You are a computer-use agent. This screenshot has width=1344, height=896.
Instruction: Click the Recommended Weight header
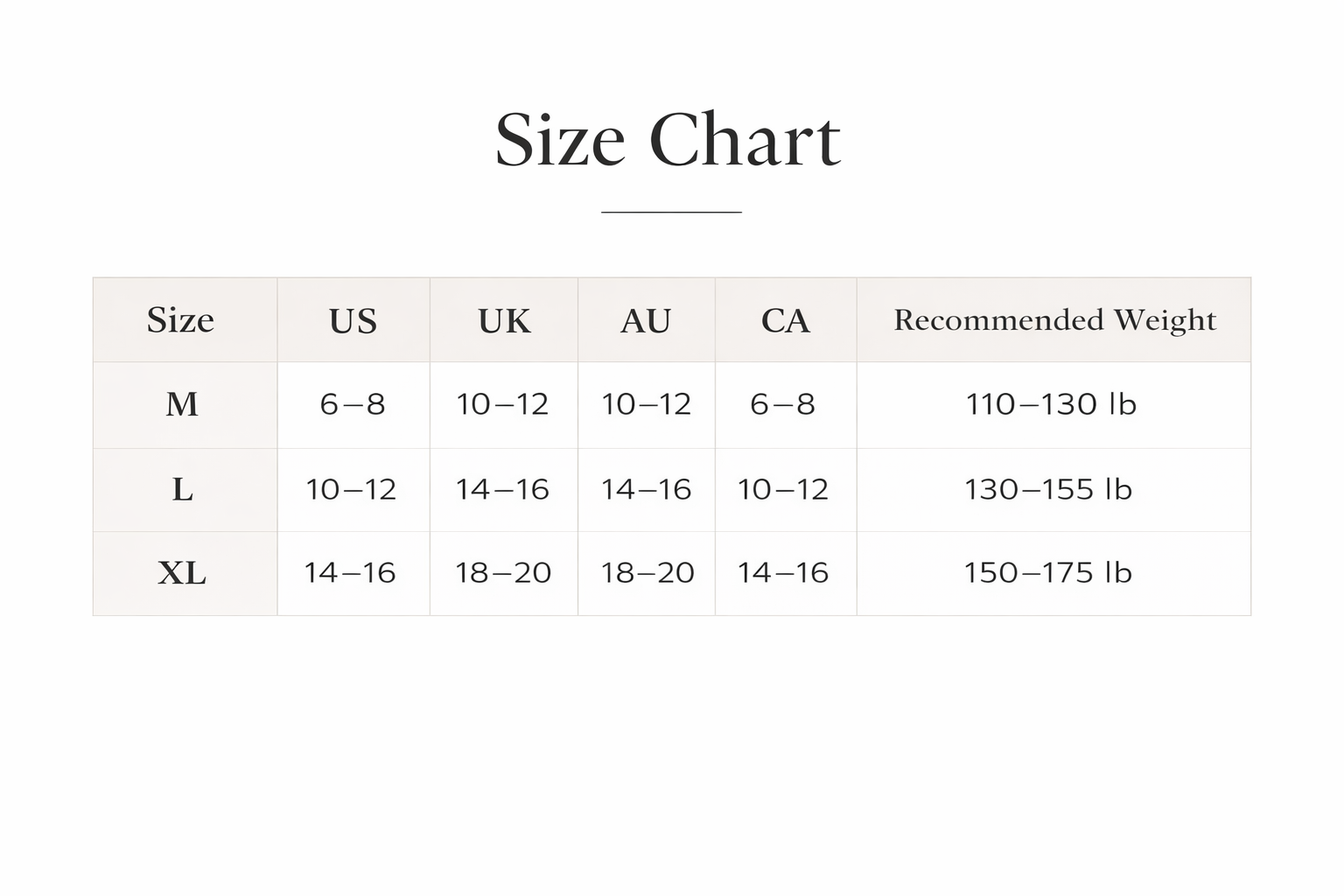coord(1055,320)
